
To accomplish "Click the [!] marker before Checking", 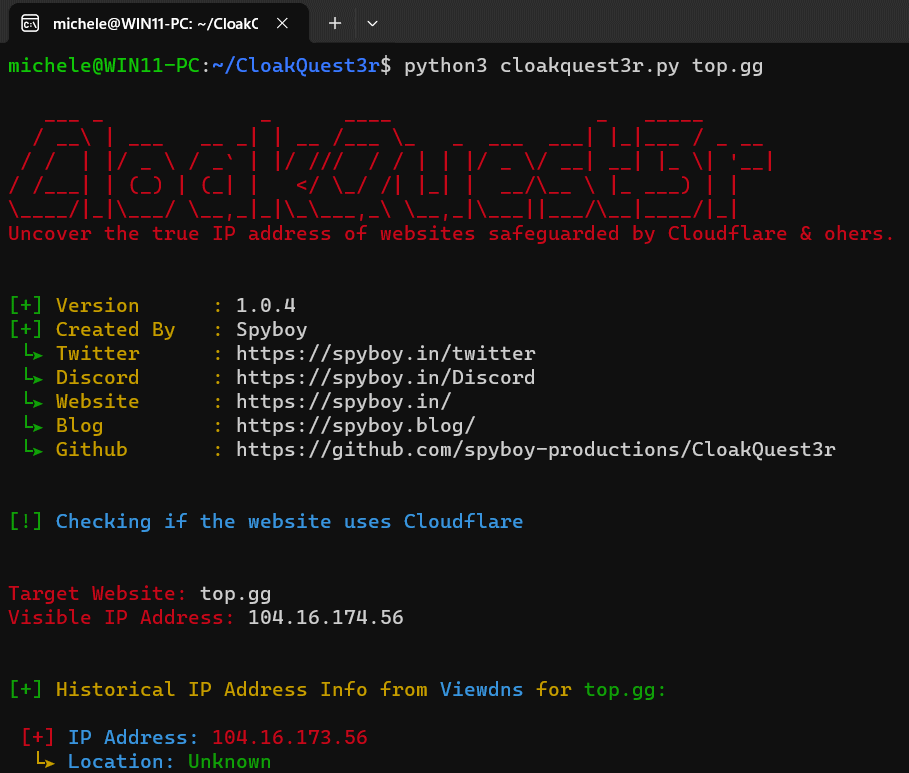I will 26,521.
